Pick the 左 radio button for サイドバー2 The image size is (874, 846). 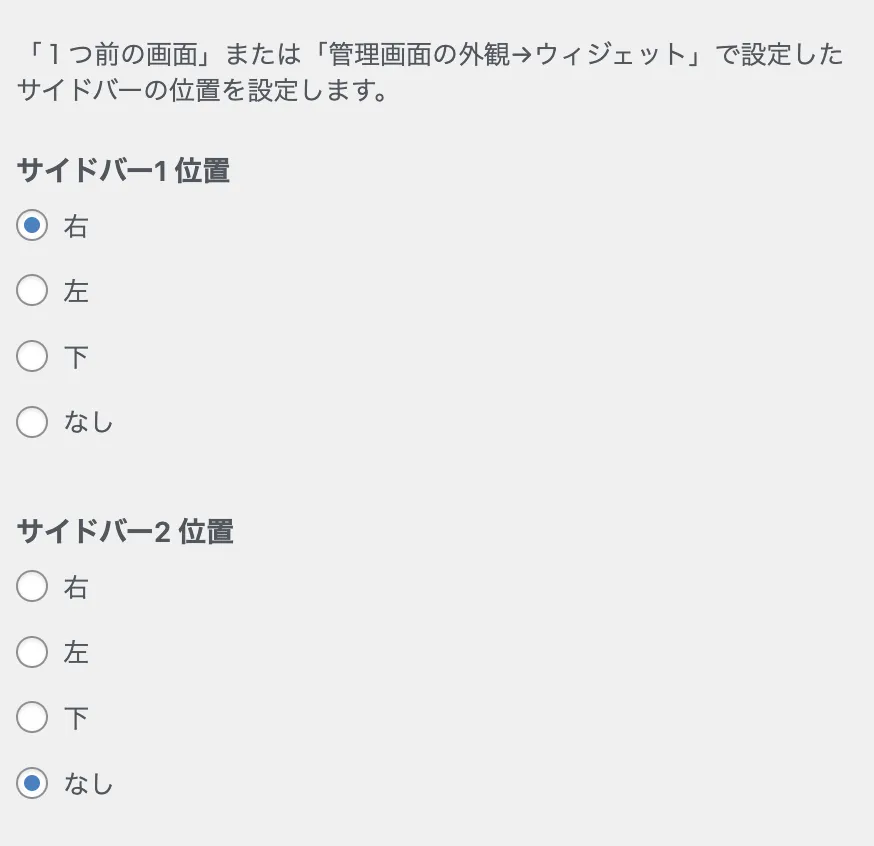32,653
